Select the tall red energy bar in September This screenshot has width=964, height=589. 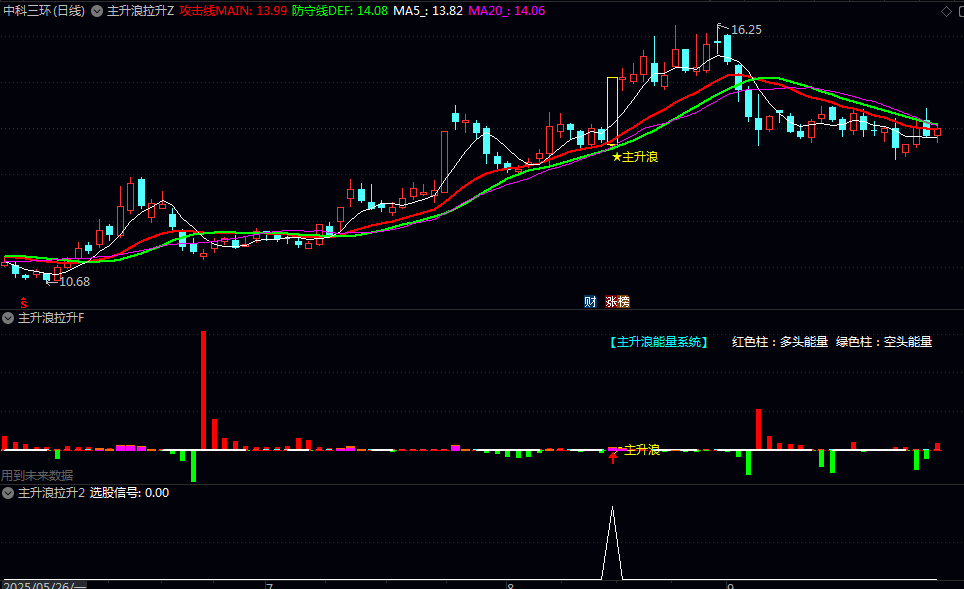click(x=759, y=429)
